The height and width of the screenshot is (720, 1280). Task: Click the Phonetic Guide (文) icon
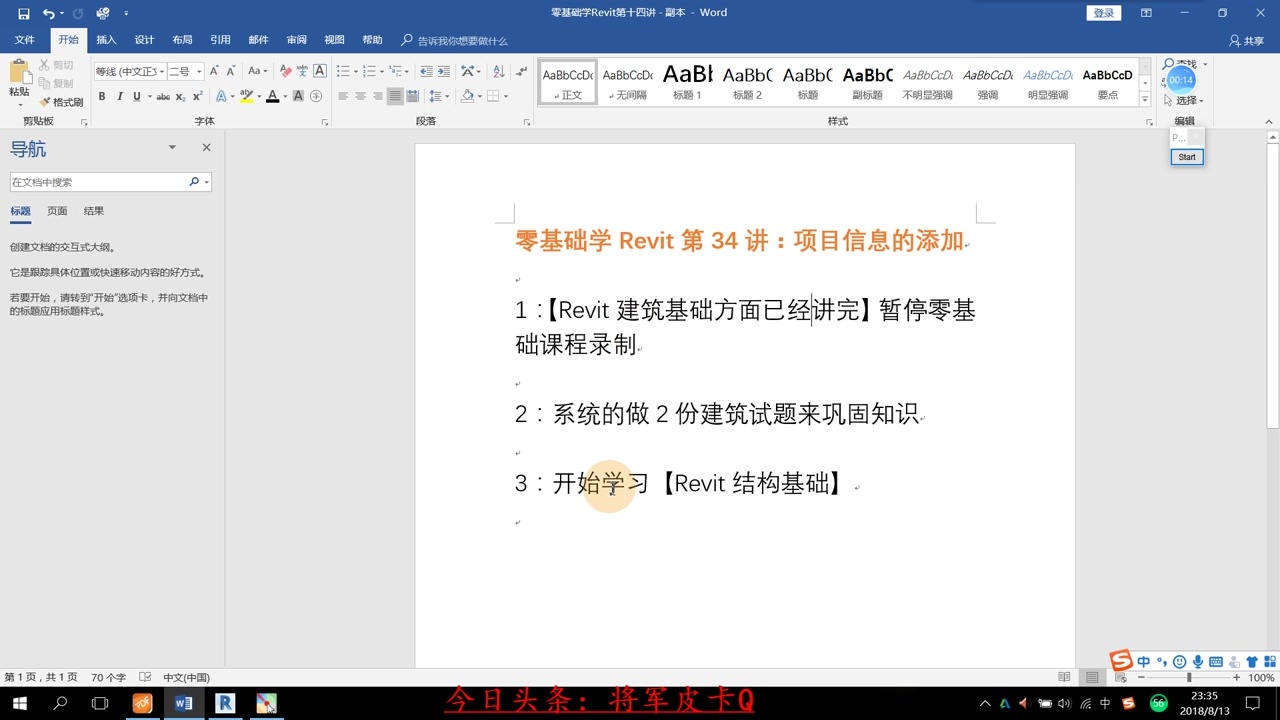pyautogui.click(x=302, y=71)
